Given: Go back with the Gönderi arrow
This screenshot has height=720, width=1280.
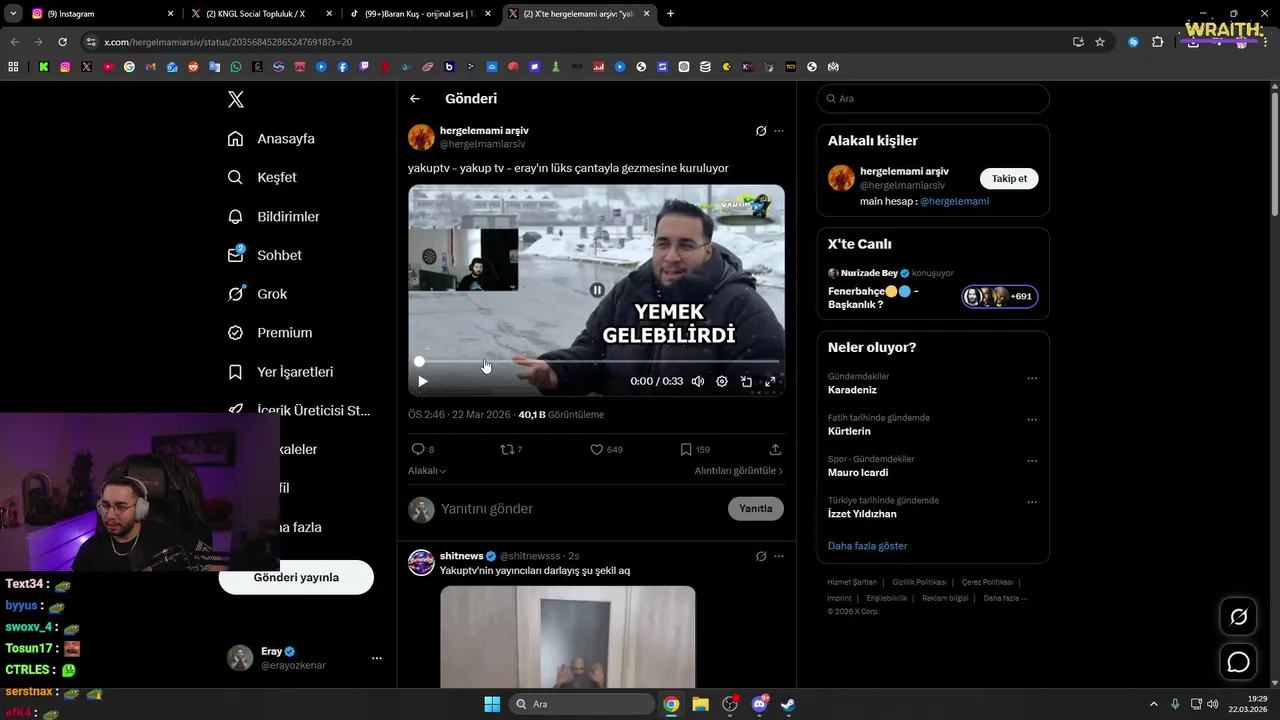Looking at the screenshot, I should 415,98.
